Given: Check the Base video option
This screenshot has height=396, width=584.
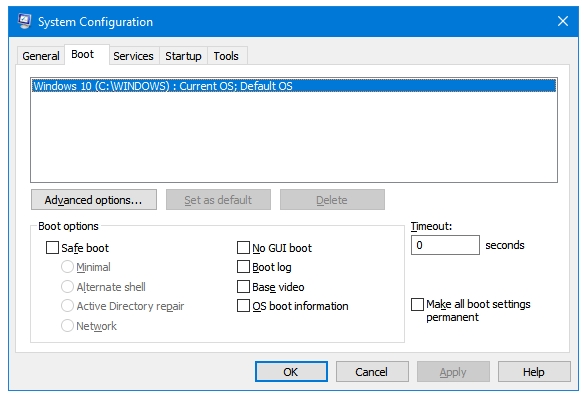Looking at the screenshot, I should pos(243,286).
